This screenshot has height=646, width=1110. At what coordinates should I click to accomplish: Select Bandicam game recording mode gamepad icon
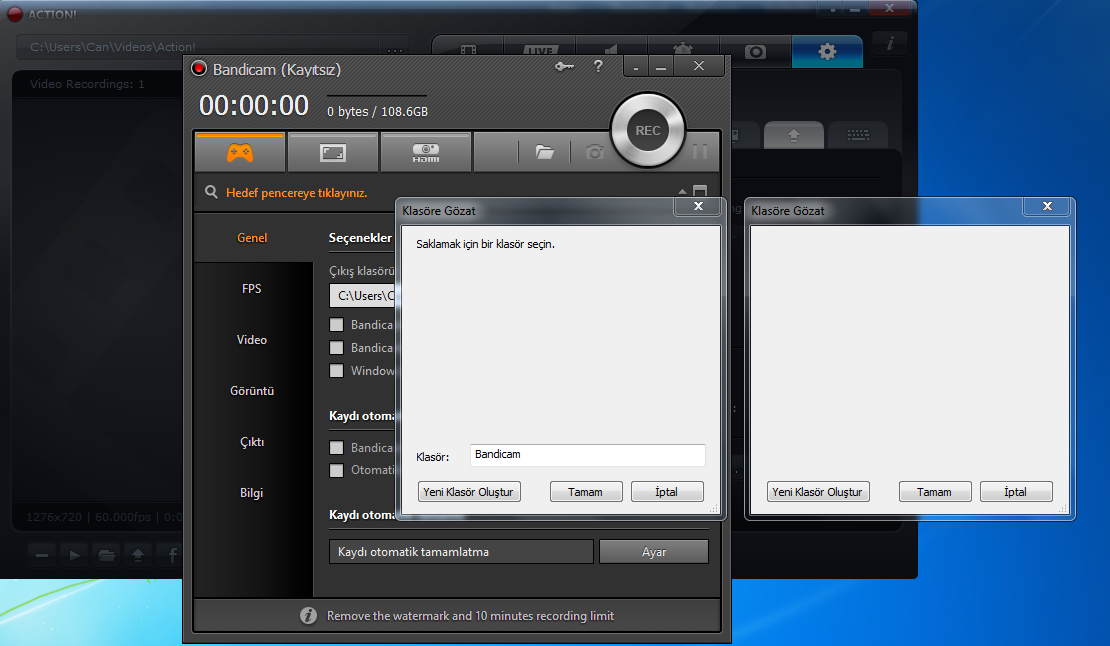point(239,152)
